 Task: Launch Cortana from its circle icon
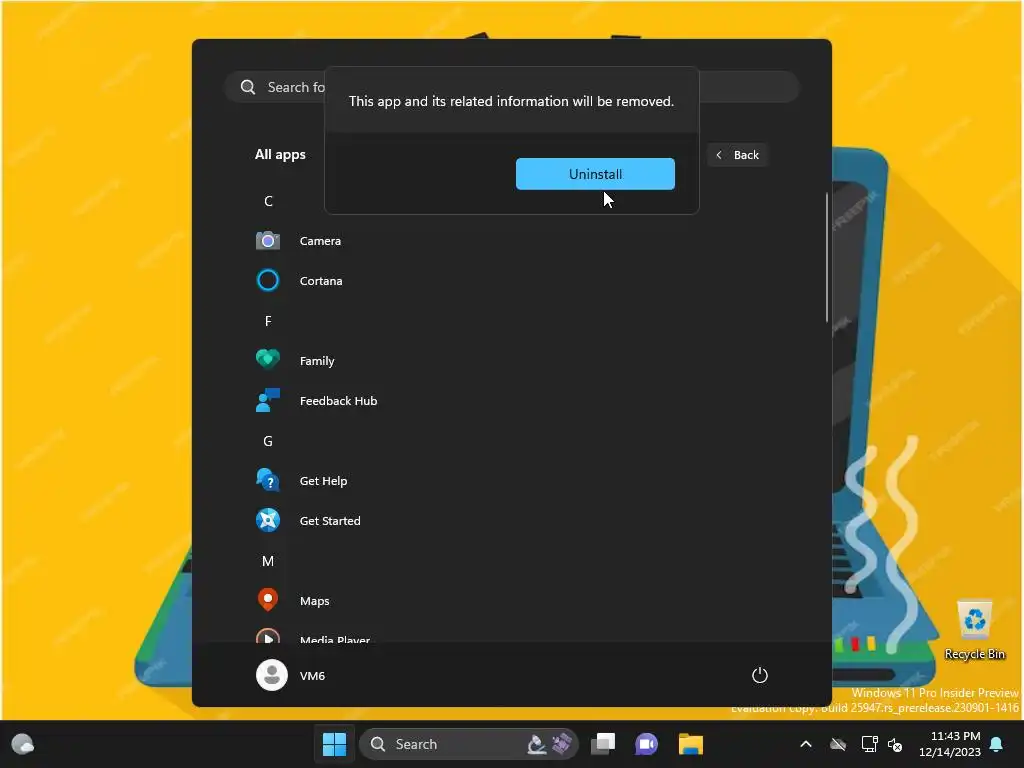tap(268, 281)
